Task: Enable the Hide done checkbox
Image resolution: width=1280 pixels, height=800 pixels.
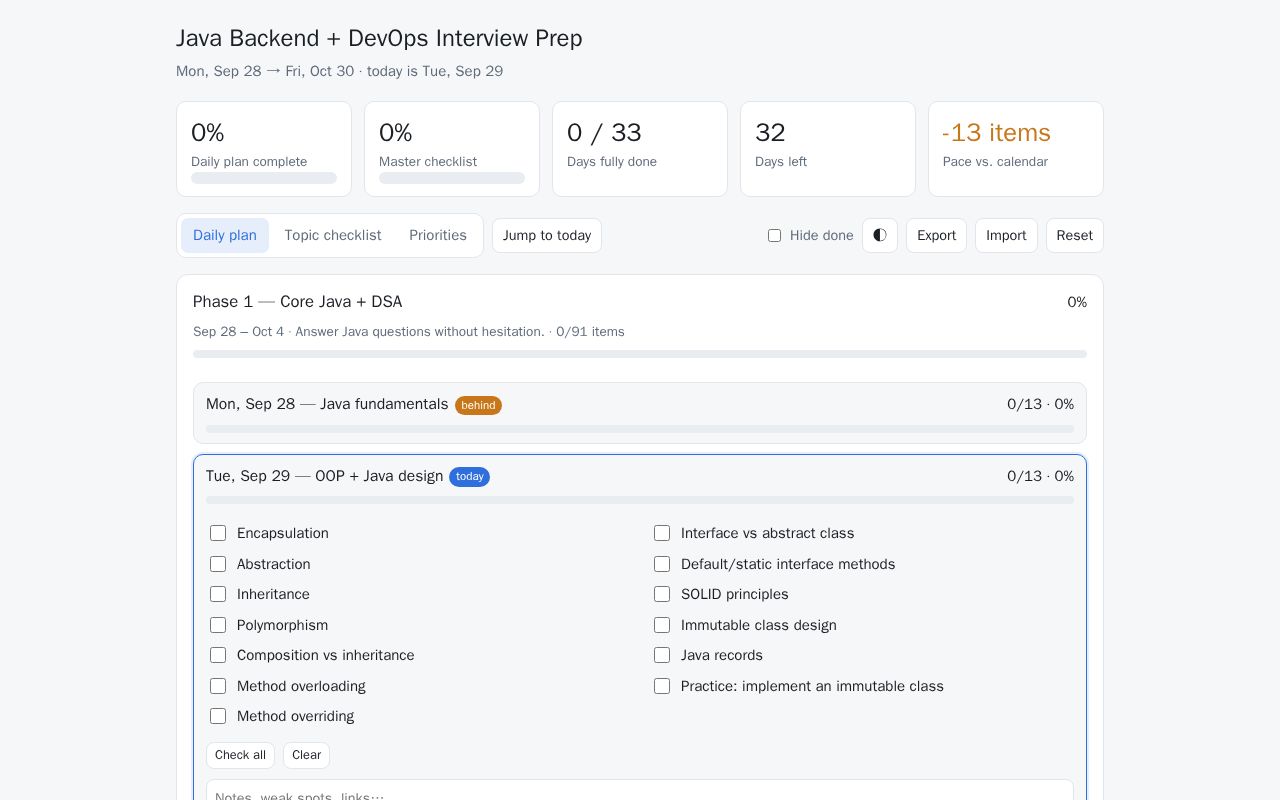Action: 774,236
